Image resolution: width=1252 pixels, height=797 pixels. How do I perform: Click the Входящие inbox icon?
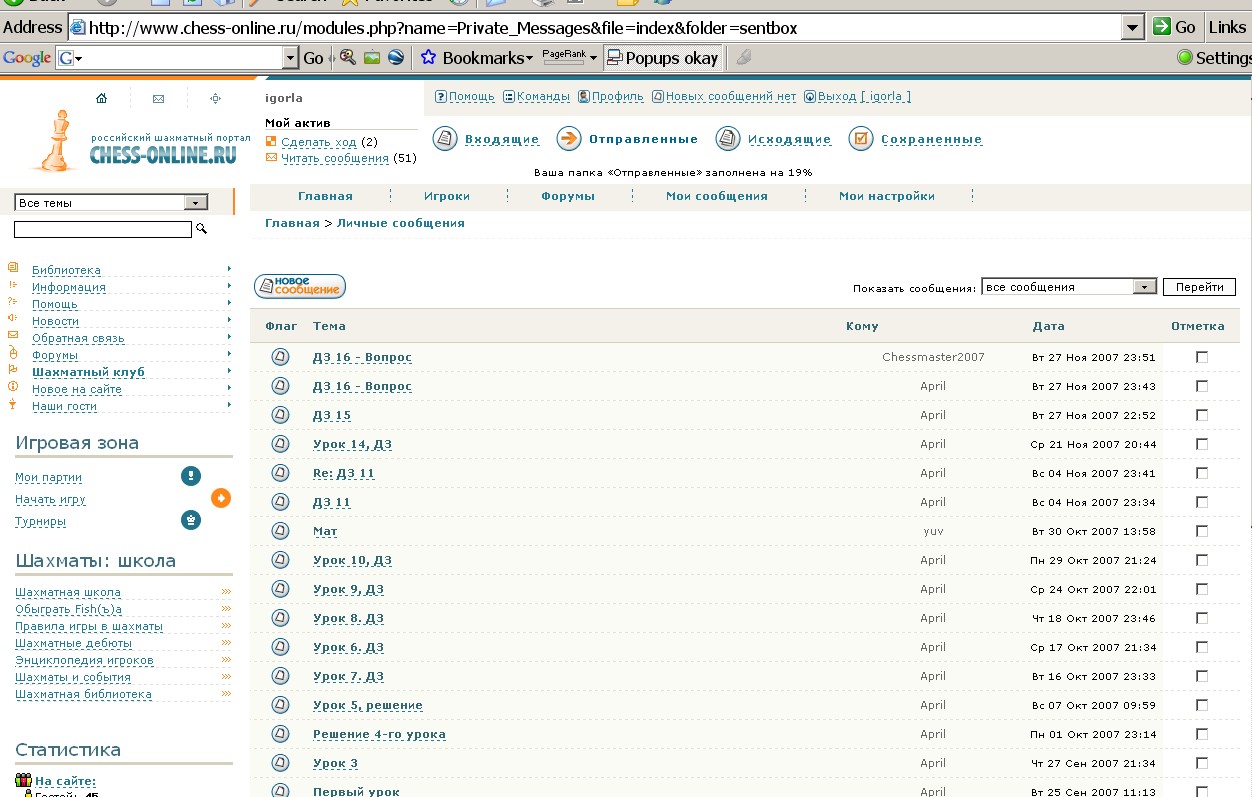click(446, 139)
